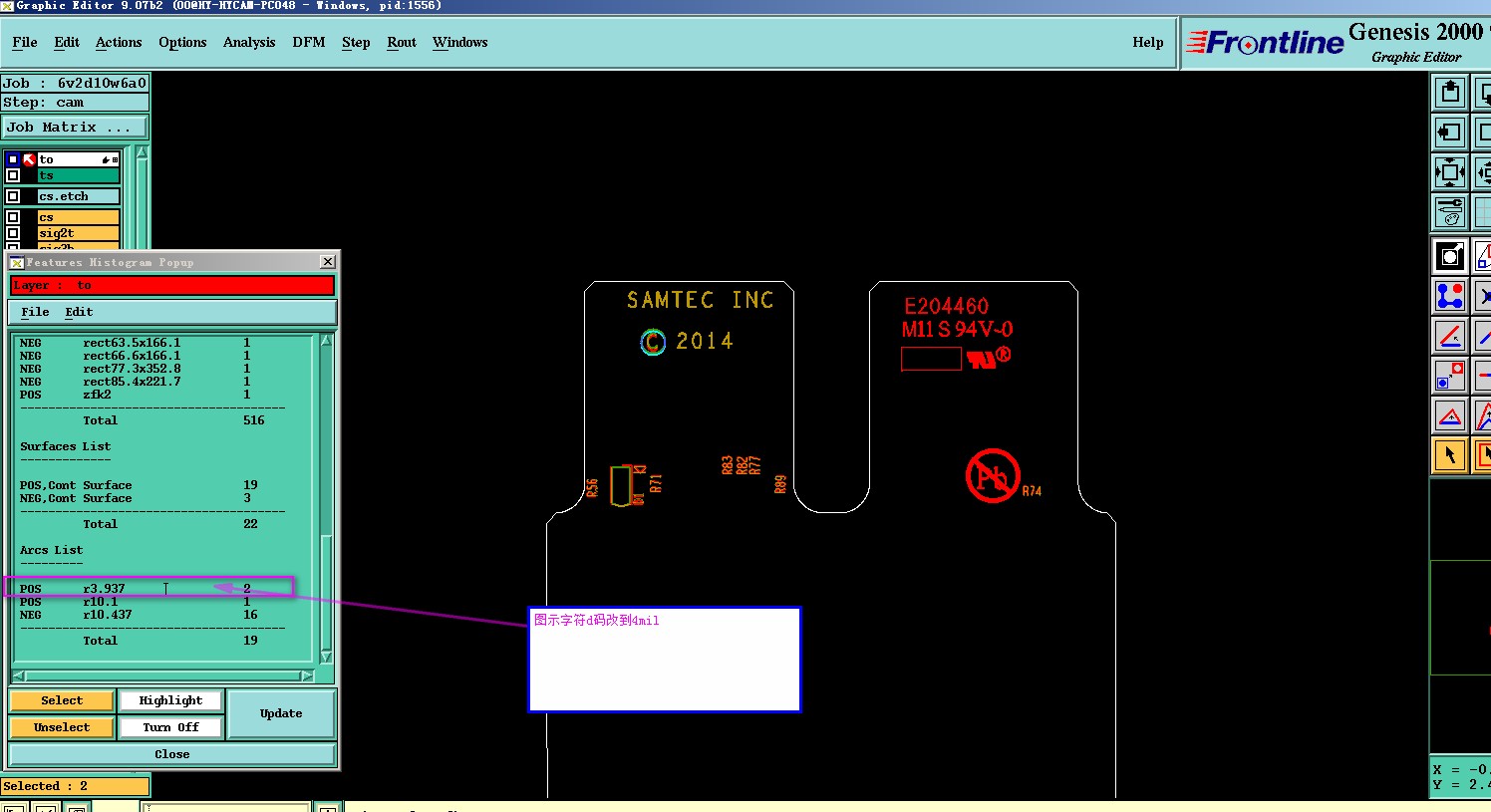Click the hand icon on the 'to' layer row

(106, 159)
